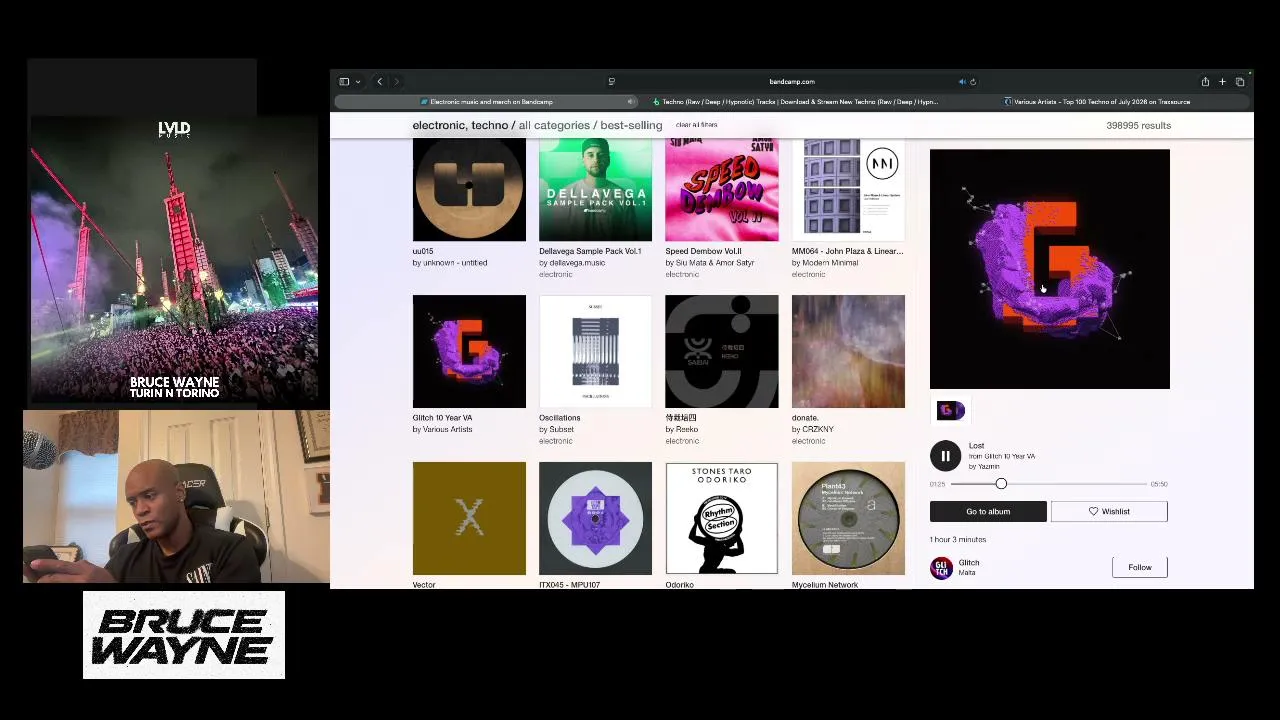
Task: Mute the Bandcamp tab via its speaker icon
Action: [630, 101]
